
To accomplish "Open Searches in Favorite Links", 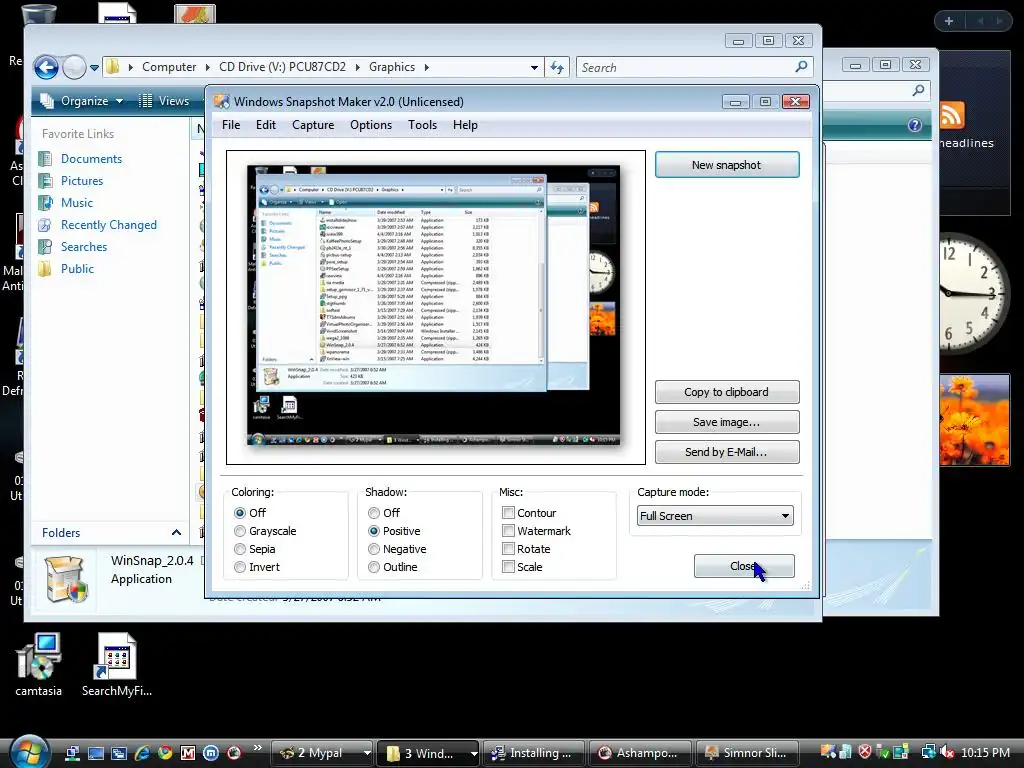I will point(84,247).
